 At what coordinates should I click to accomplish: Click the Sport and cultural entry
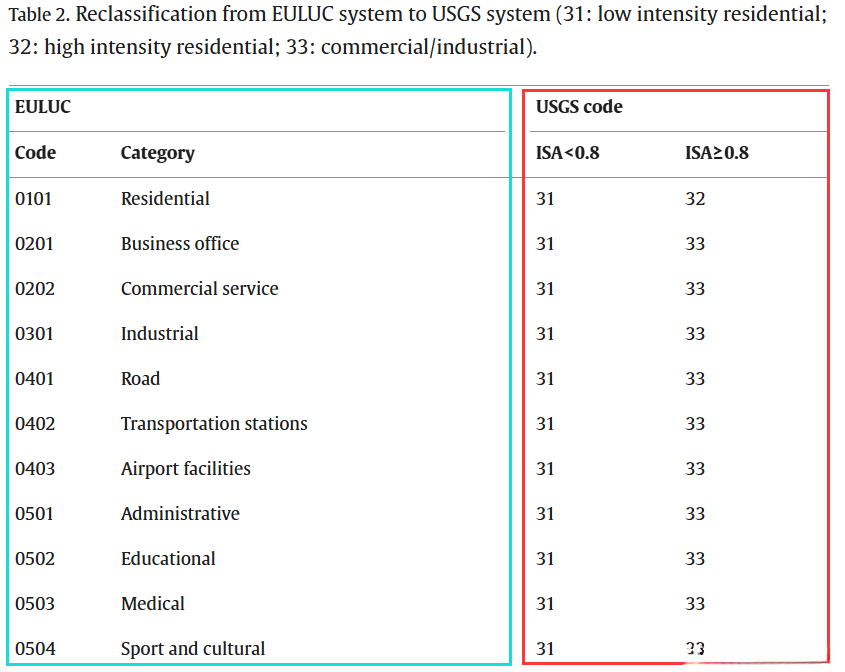click(193, 649)
